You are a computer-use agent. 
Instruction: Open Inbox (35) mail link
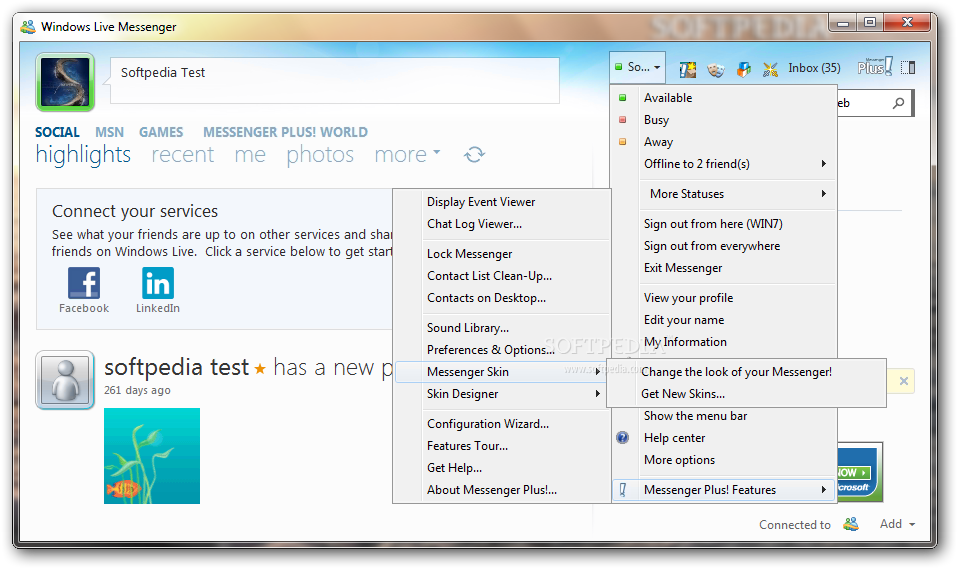pyautogui.click(x=814, y=68)
